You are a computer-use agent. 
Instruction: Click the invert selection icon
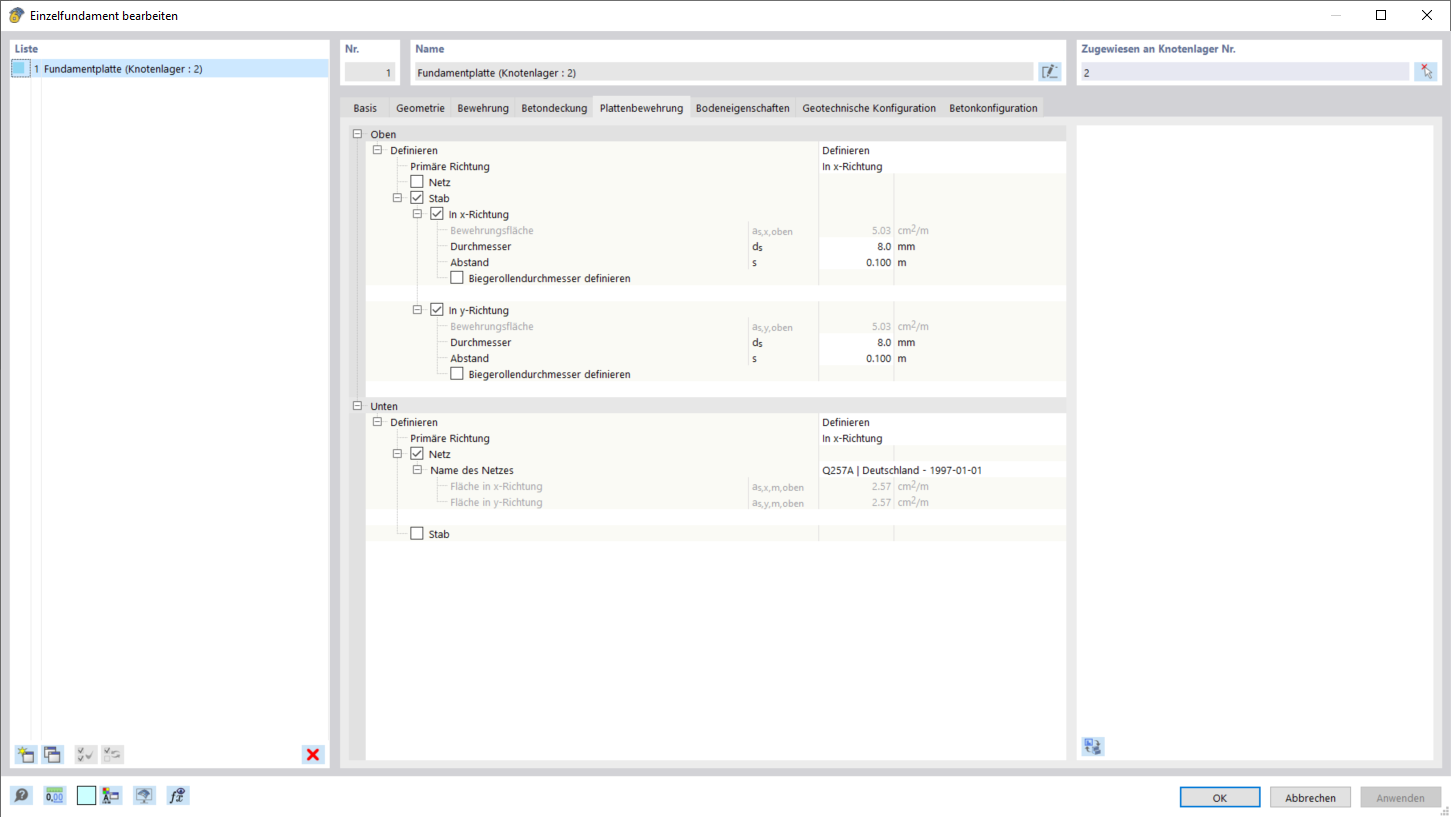pos(112,755)
